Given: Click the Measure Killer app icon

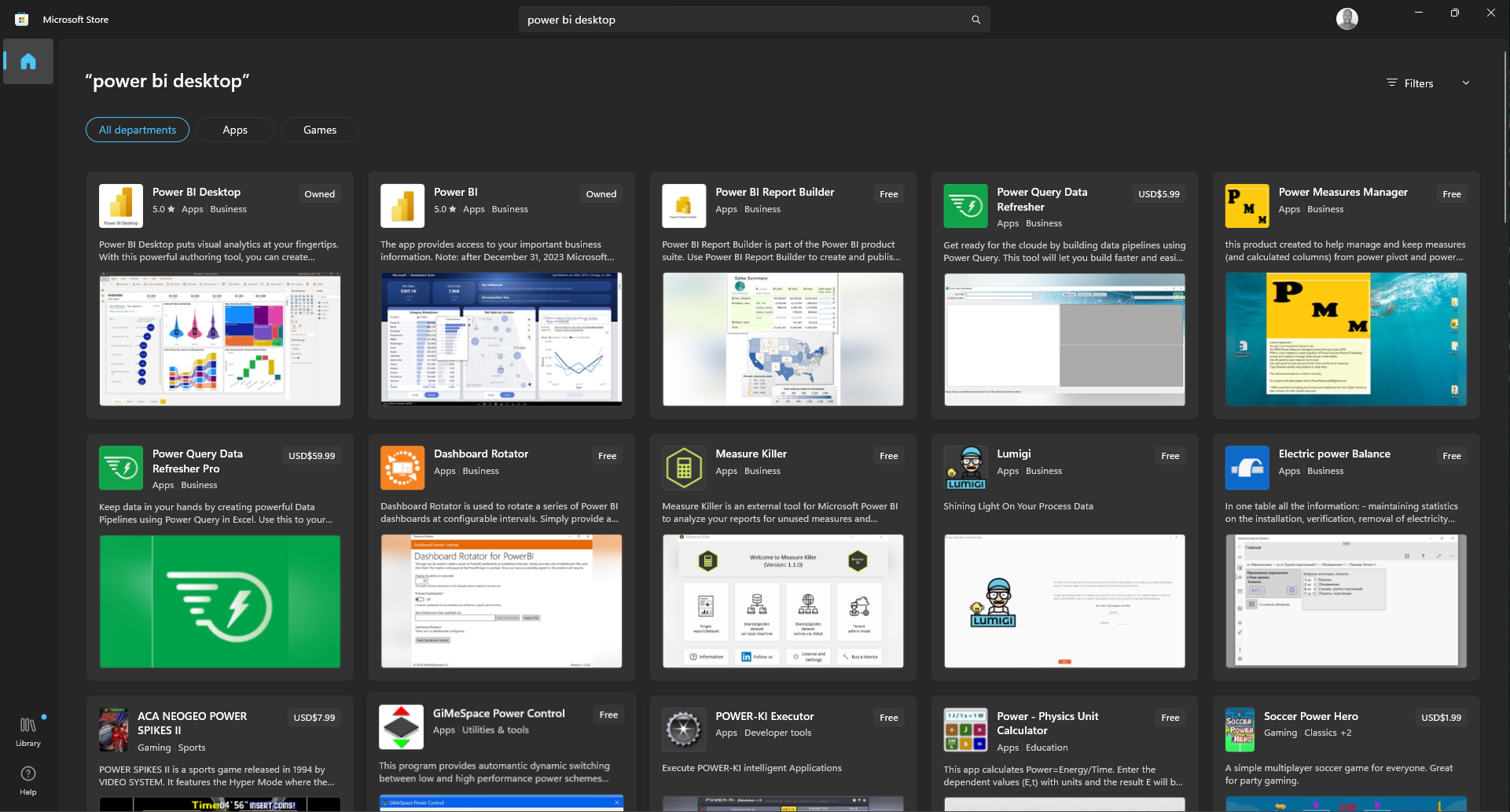Looking at the screenshot, I should [684, 468].
